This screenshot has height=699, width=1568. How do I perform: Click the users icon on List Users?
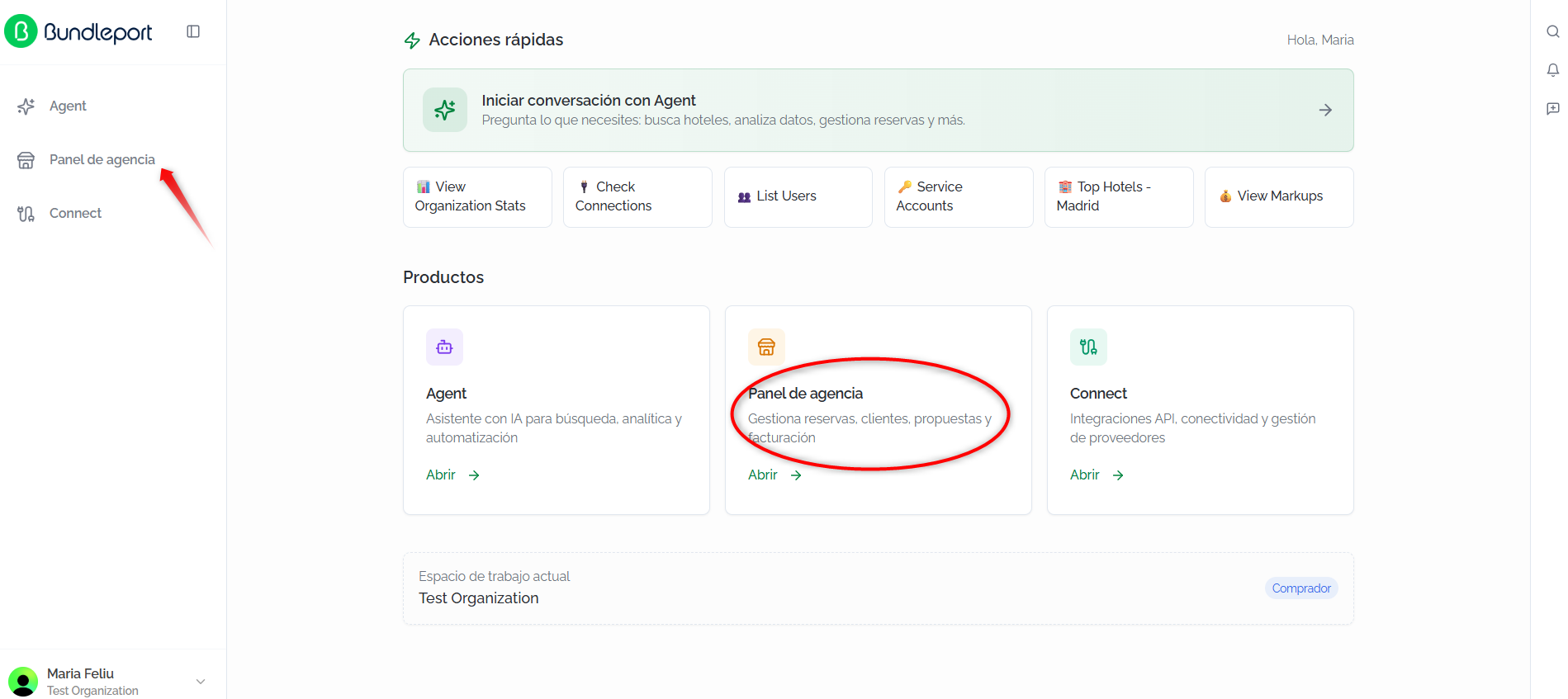coord(744,196)
